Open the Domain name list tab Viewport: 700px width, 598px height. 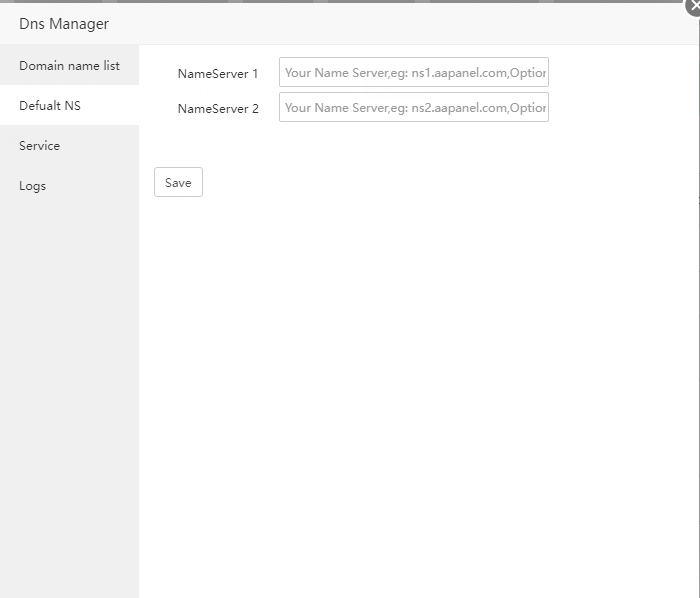pos(69,66)
